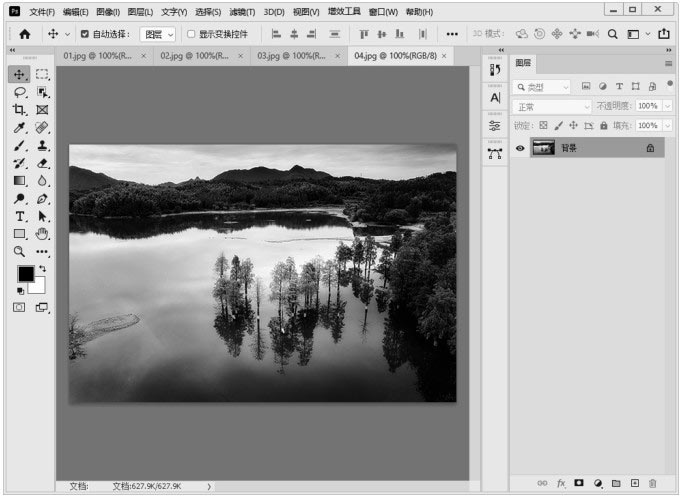Click the three-dots more options button

tap(452, 33)
